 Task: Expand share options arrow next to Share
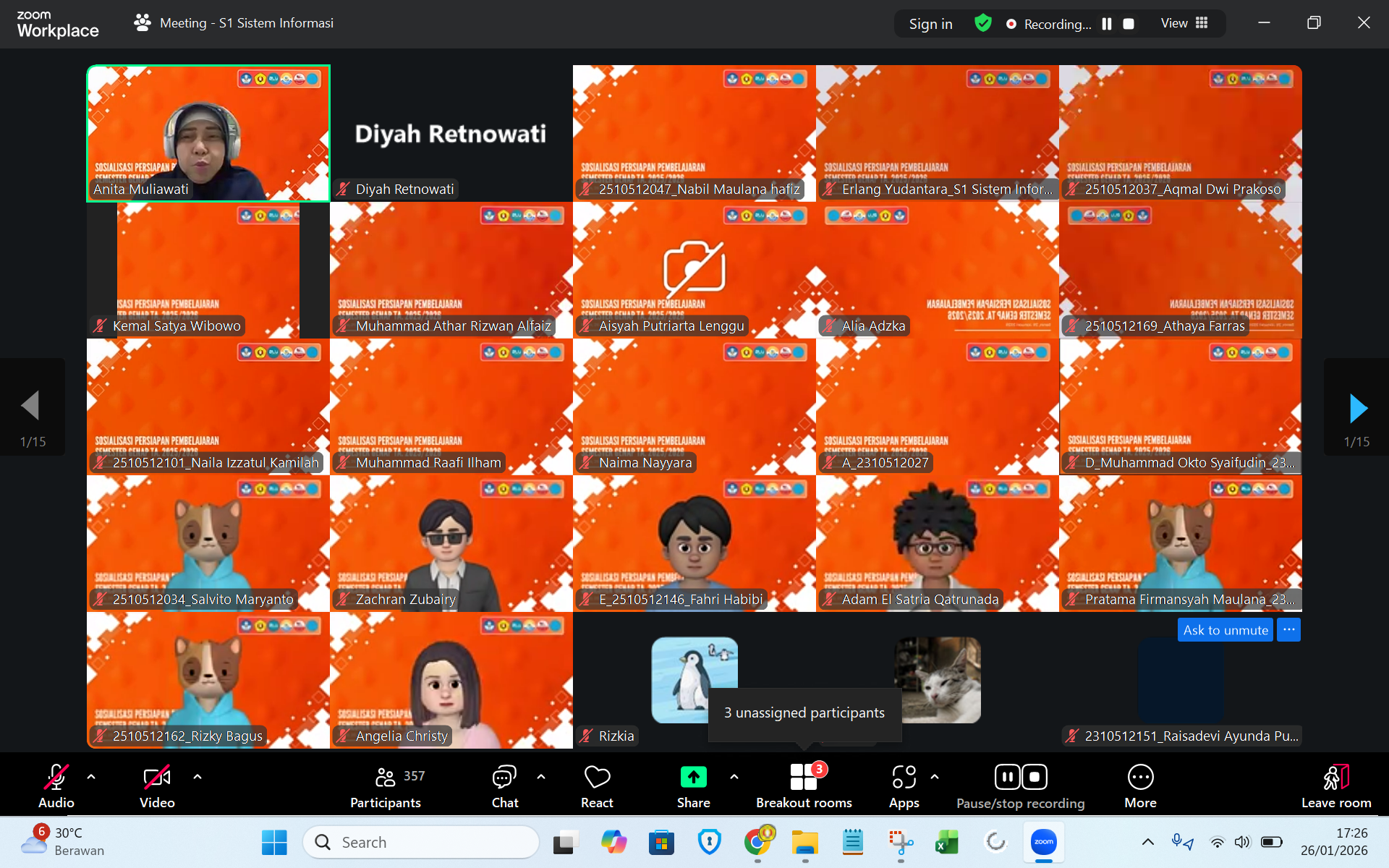[x=734, y=777]
